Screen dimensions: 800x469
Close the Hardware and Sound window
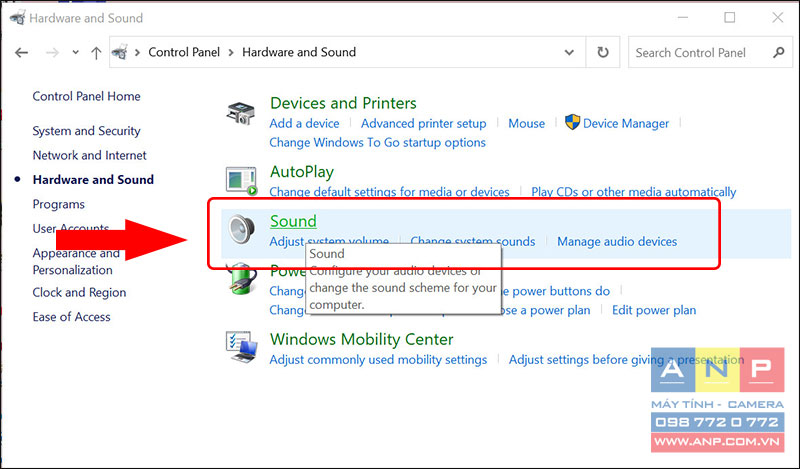tap(778, 18)
